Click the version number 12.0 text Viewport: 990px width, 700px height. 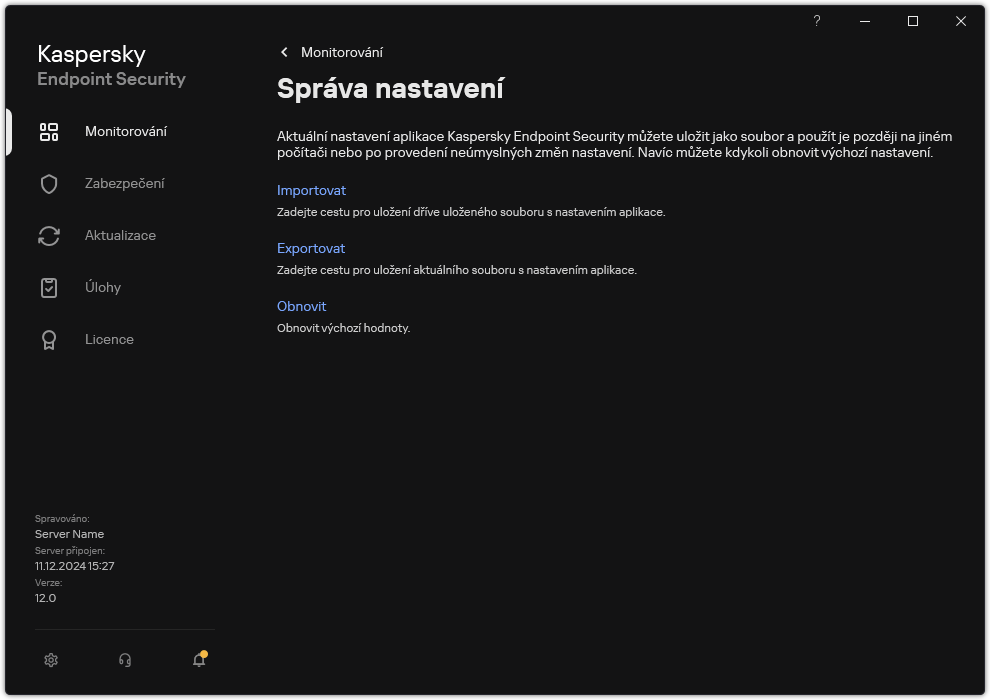click(x=45, y=597)
